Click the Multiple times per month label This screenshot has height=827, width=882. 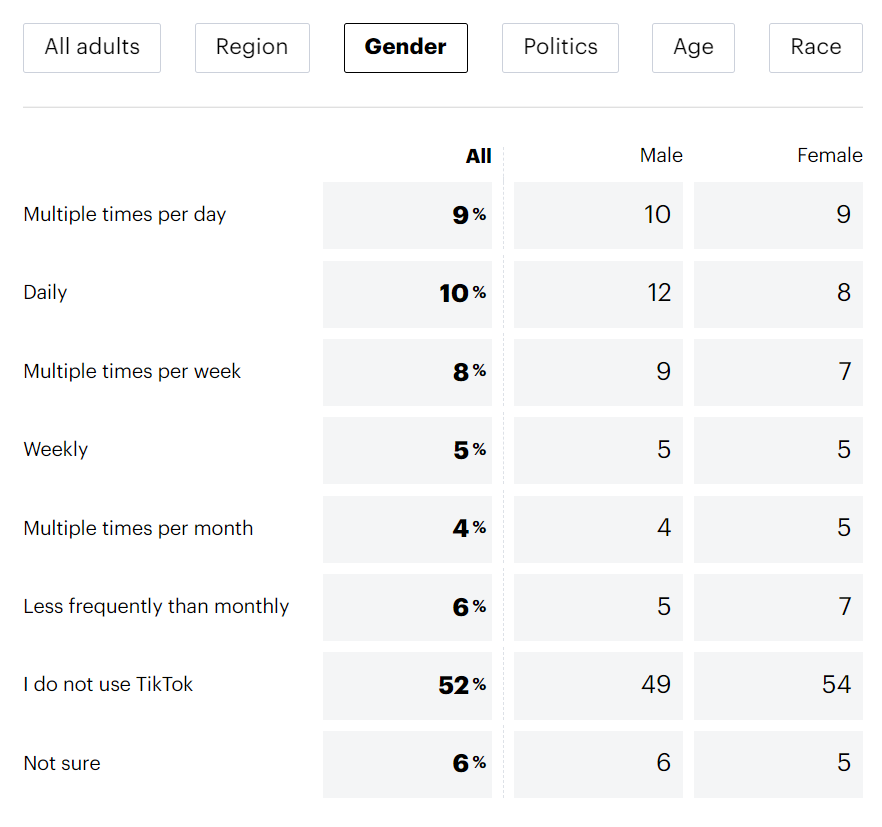point(138,528)
